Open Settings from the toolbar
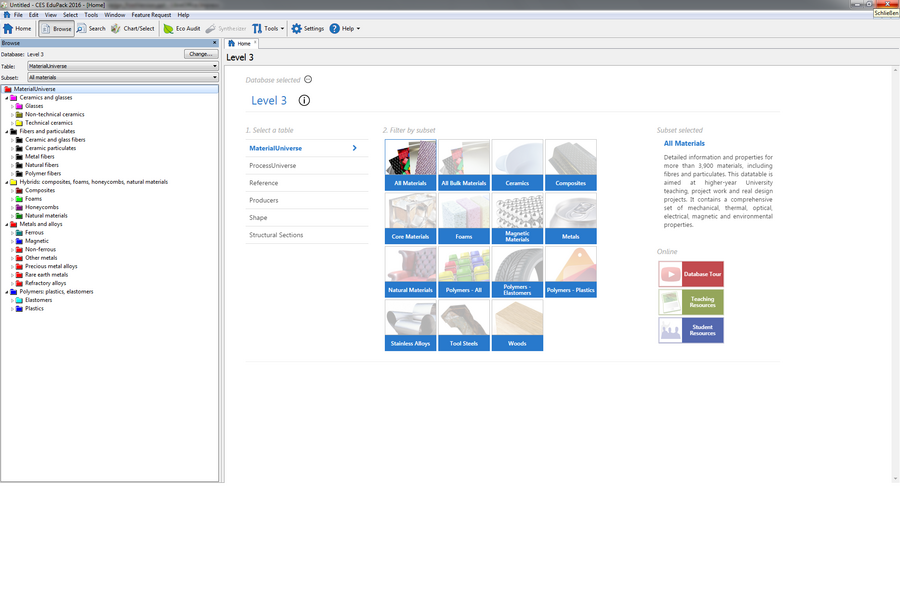This screenshot has width=900, height=600. (308, 29)
